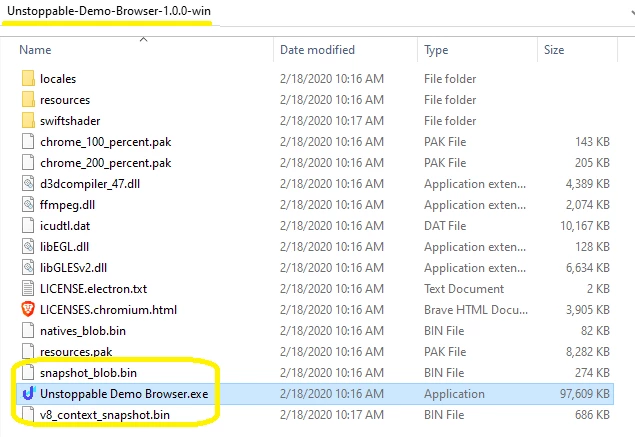
Task: Select file name libGLESv2.dll
Action: (x=73, y=268)
